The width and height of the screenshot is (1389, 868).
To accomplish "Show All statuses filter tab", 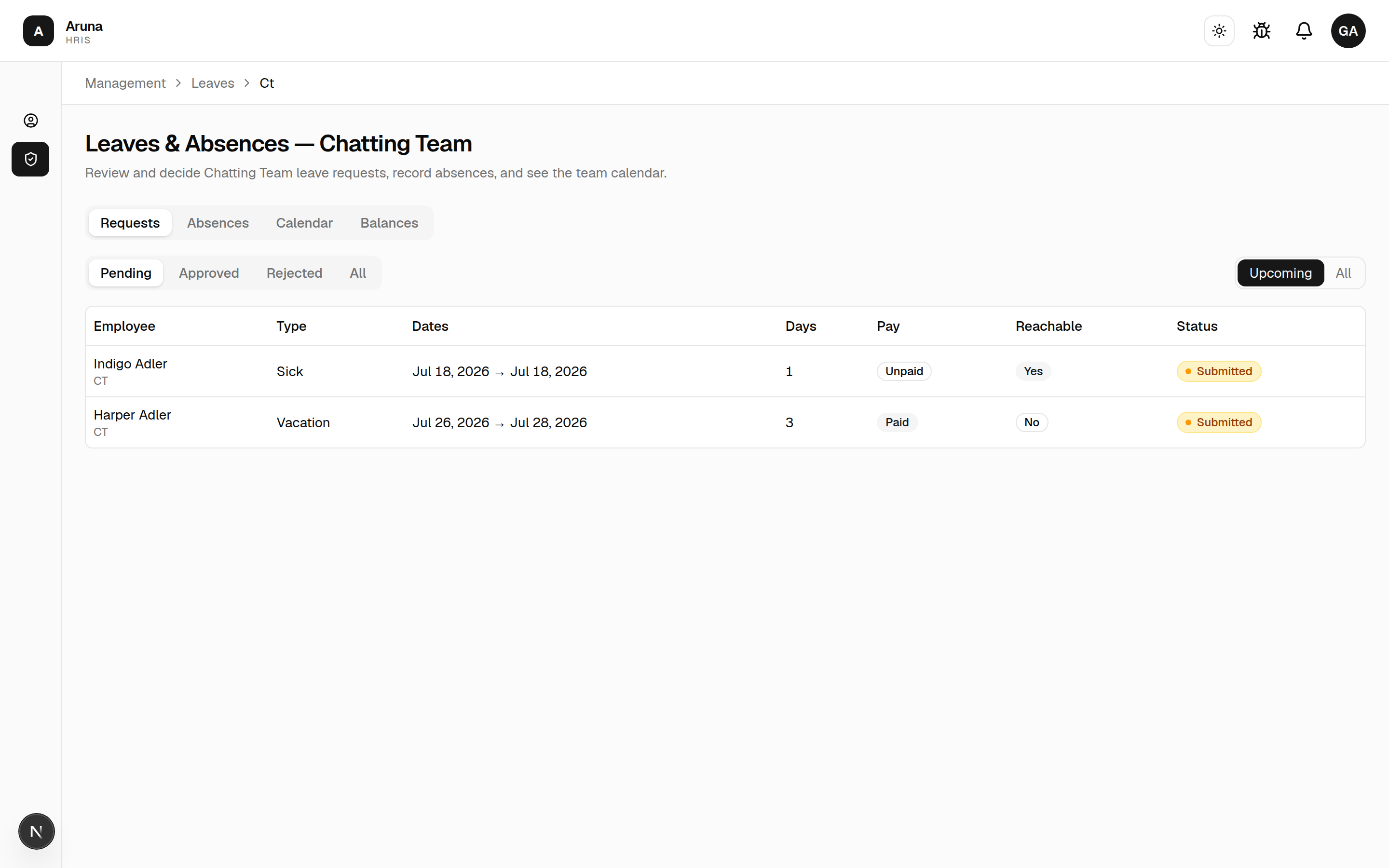I will coord(357,272).
